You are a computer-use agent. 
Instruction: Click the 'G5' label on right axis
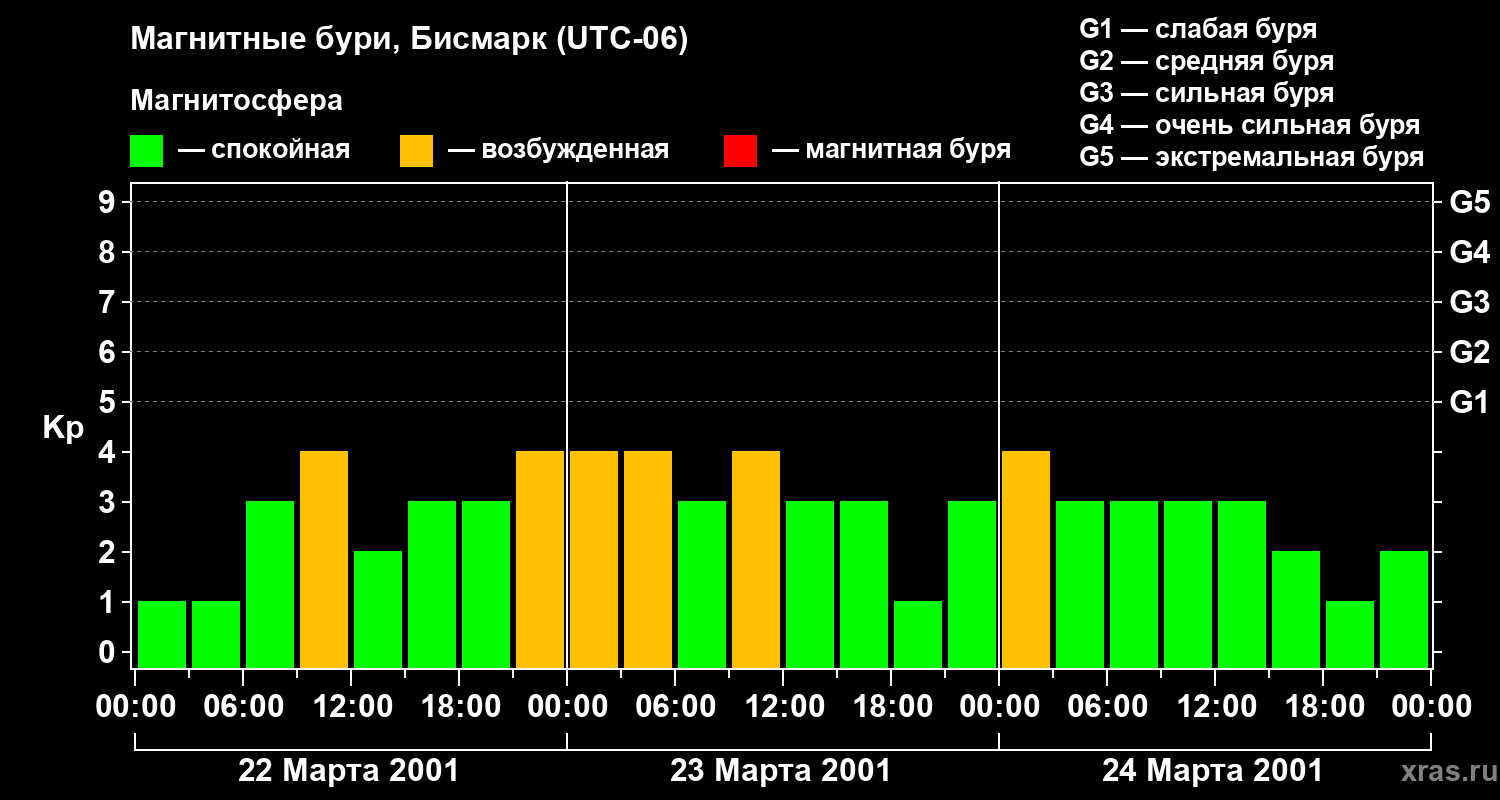point(1469,203)
